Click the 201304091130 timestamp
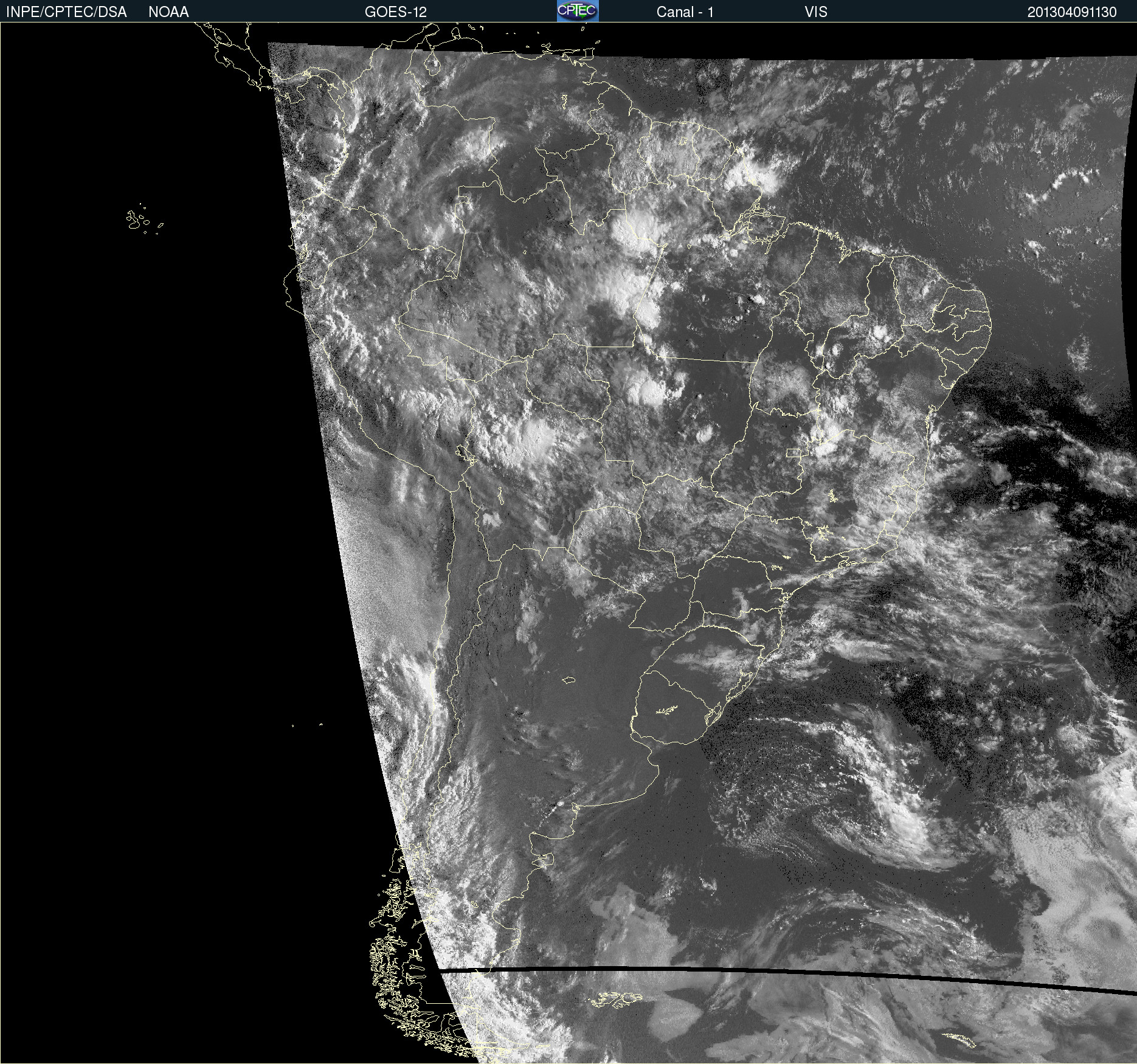 coord(1072,12)
